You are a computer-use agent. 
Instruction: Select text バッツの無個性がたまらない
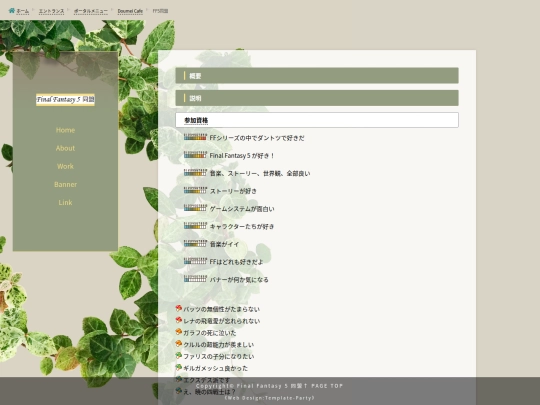[x=221, y=309]
